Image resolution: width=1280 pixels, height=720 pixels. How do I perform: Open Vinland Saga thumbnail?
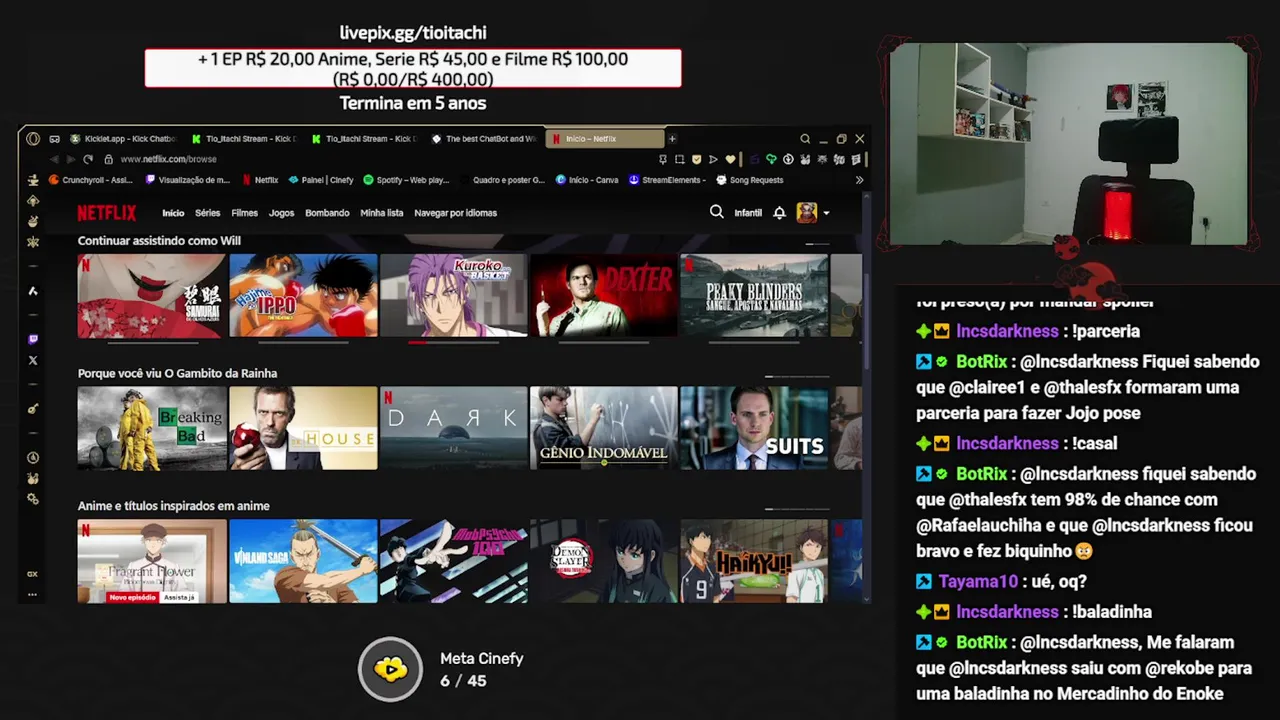tap(303, 561)
